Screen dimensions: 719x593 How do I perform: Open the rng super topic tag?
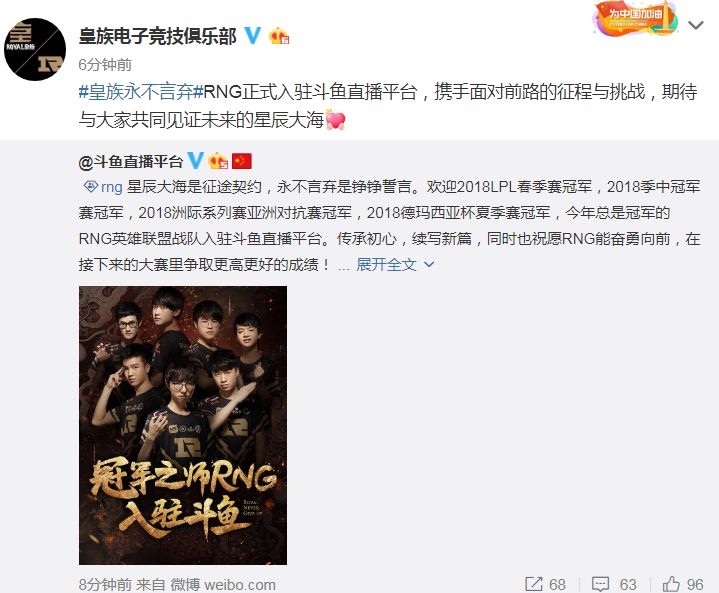pos(103,187)
